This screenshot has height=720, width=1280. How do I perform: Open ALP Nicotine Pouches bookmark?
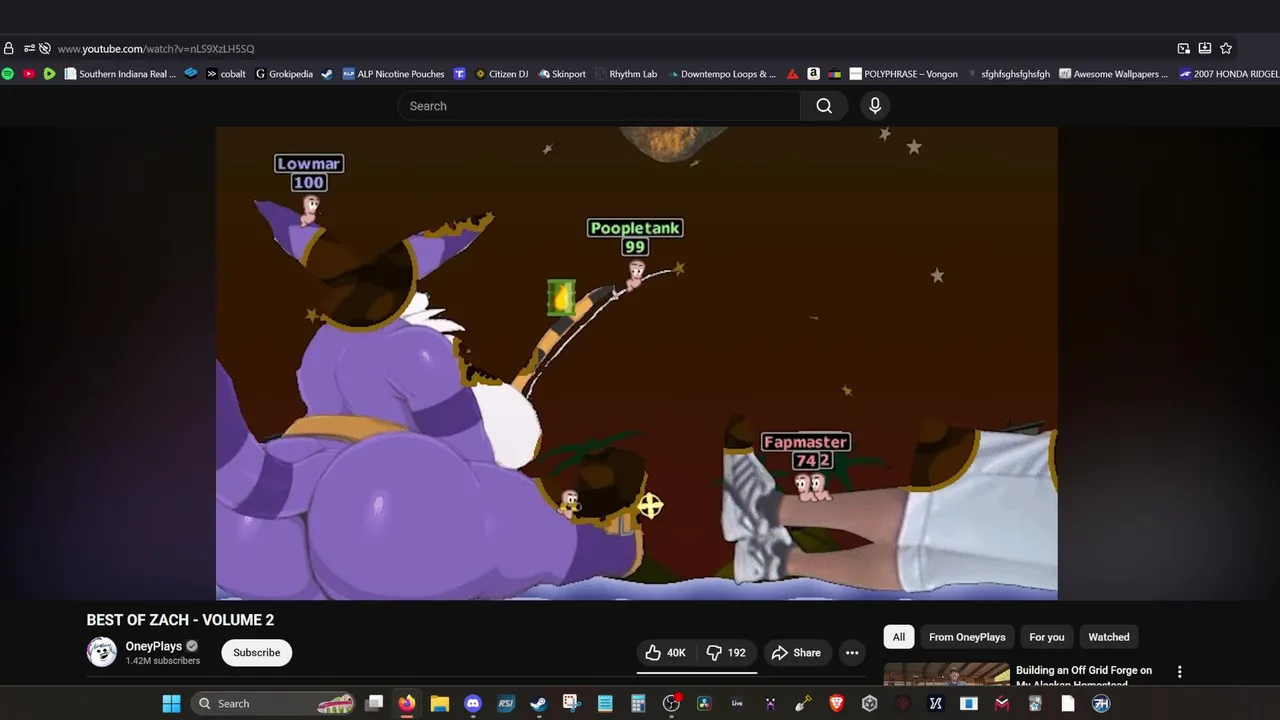(x=393, y=74)
